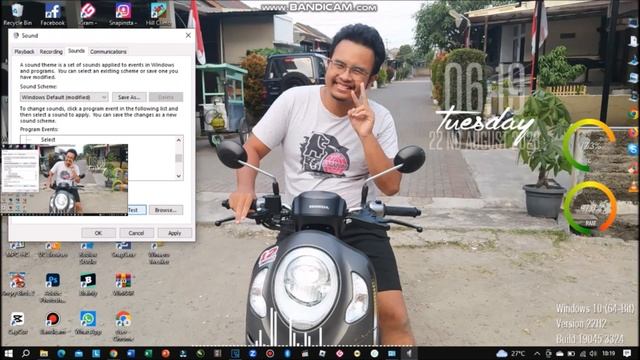
Task: Click the taskbar preview thumbnail
Action: pyautogui.click(x=64, y=179)
